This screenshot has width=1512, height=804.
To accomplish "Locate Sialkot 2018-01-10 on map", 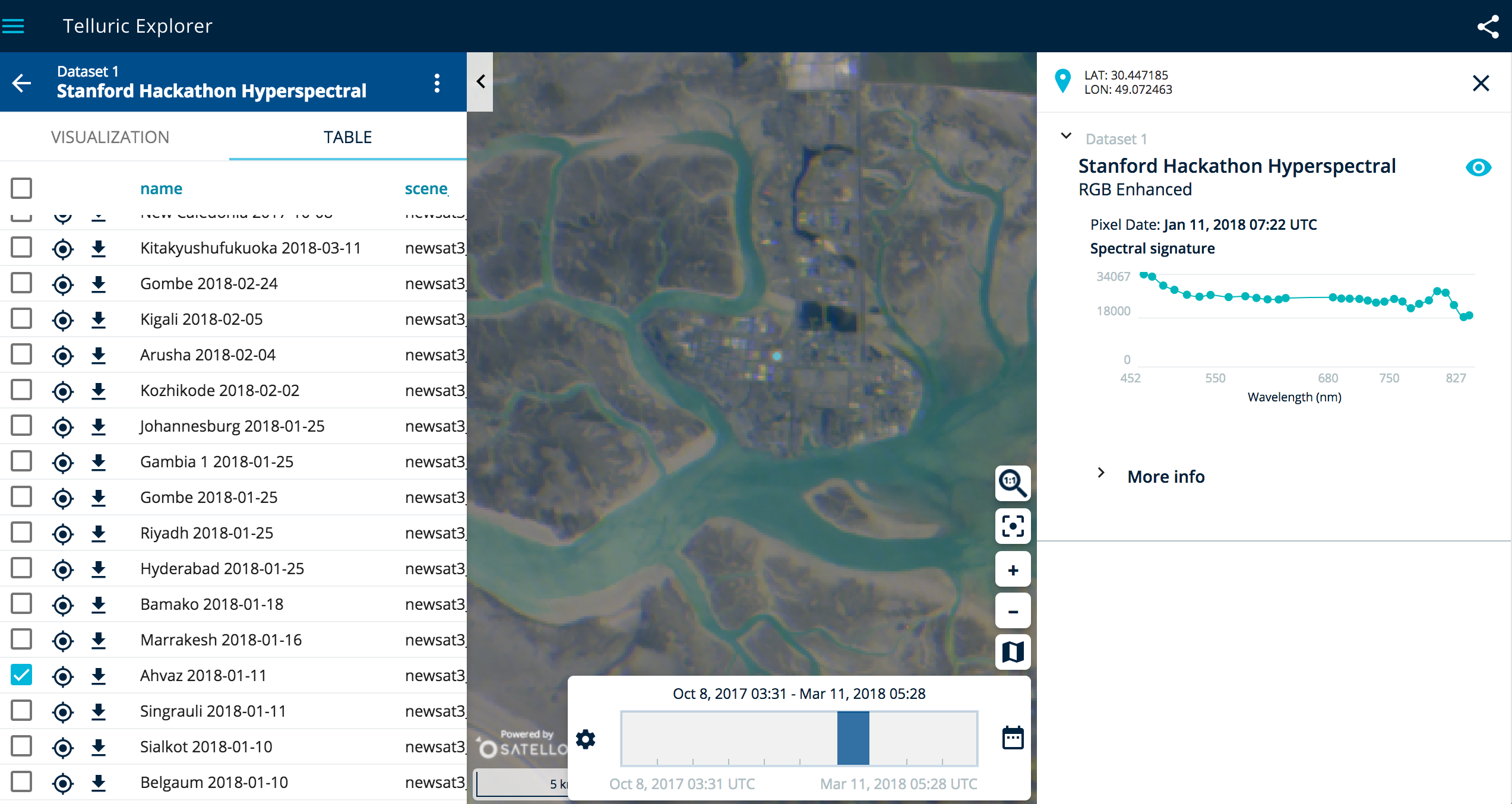I will 63,748.
